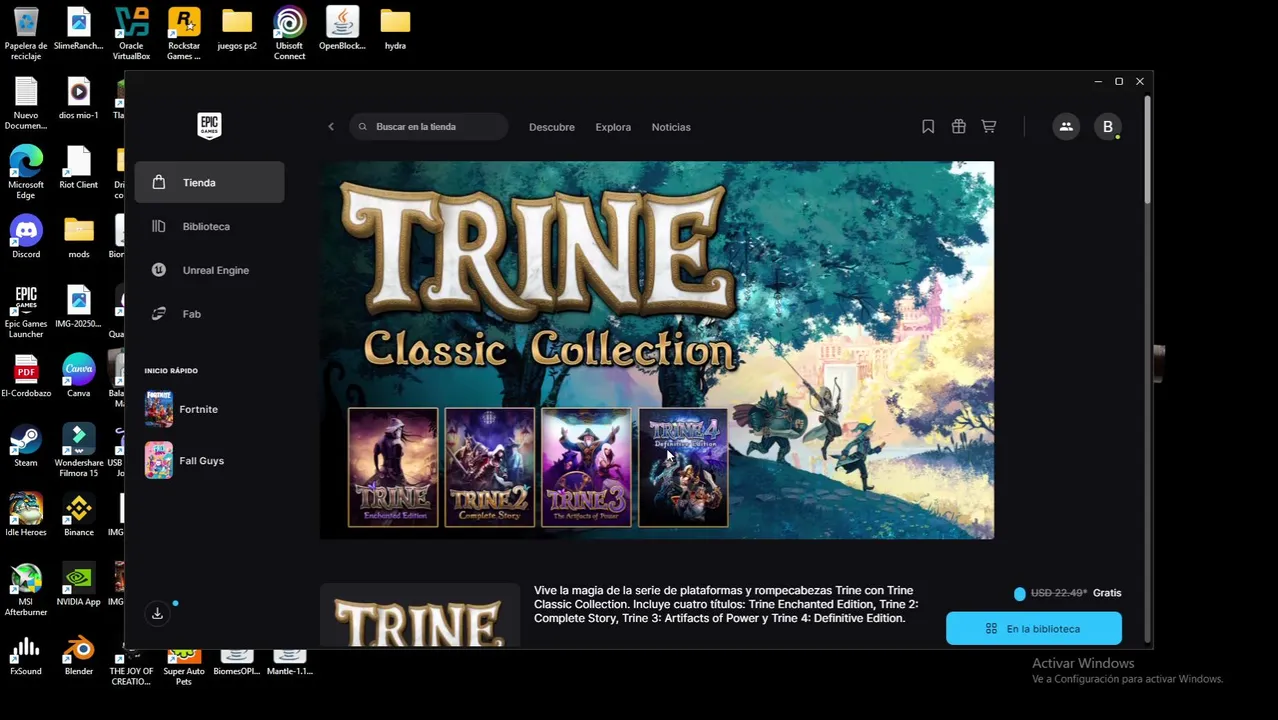The image size is (1278, 720).
Task: Select the El-Cordobazo PDF file
Action: pyautogui.click(x=26, y=376)
